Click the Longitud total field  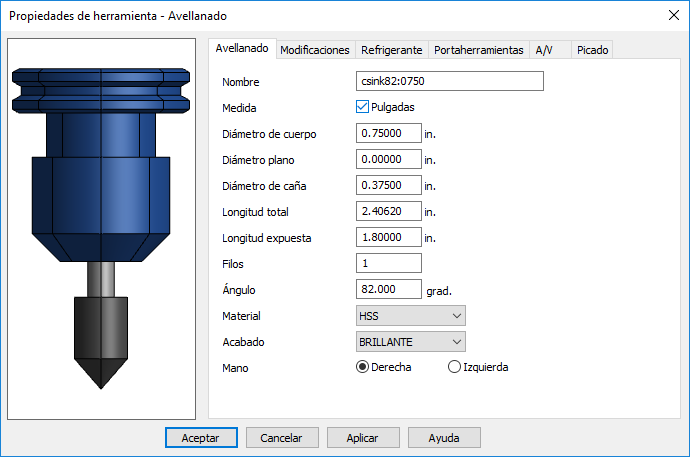pos(389,211)
